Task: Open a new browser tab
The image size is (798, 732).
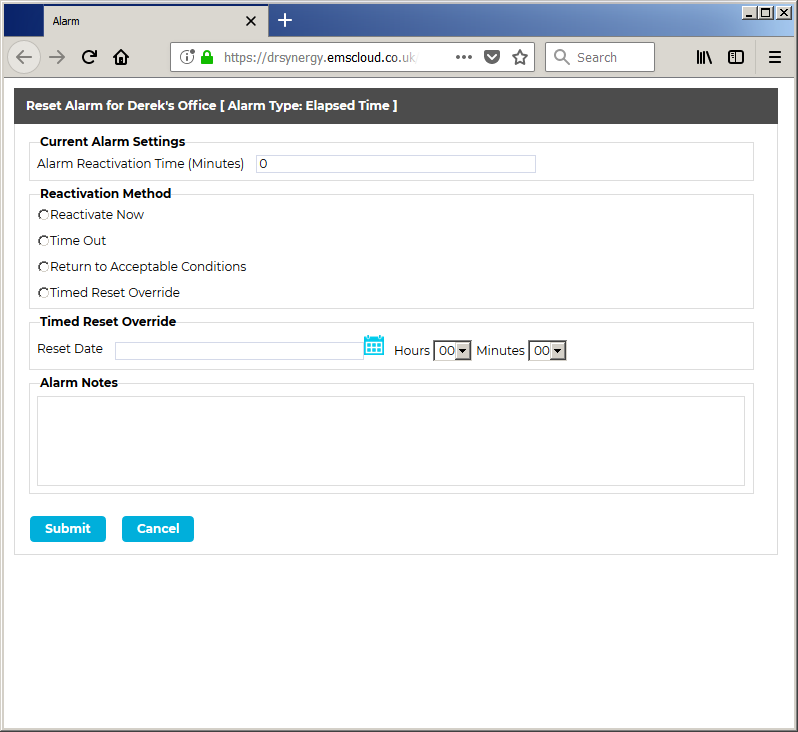Action: 285,20
